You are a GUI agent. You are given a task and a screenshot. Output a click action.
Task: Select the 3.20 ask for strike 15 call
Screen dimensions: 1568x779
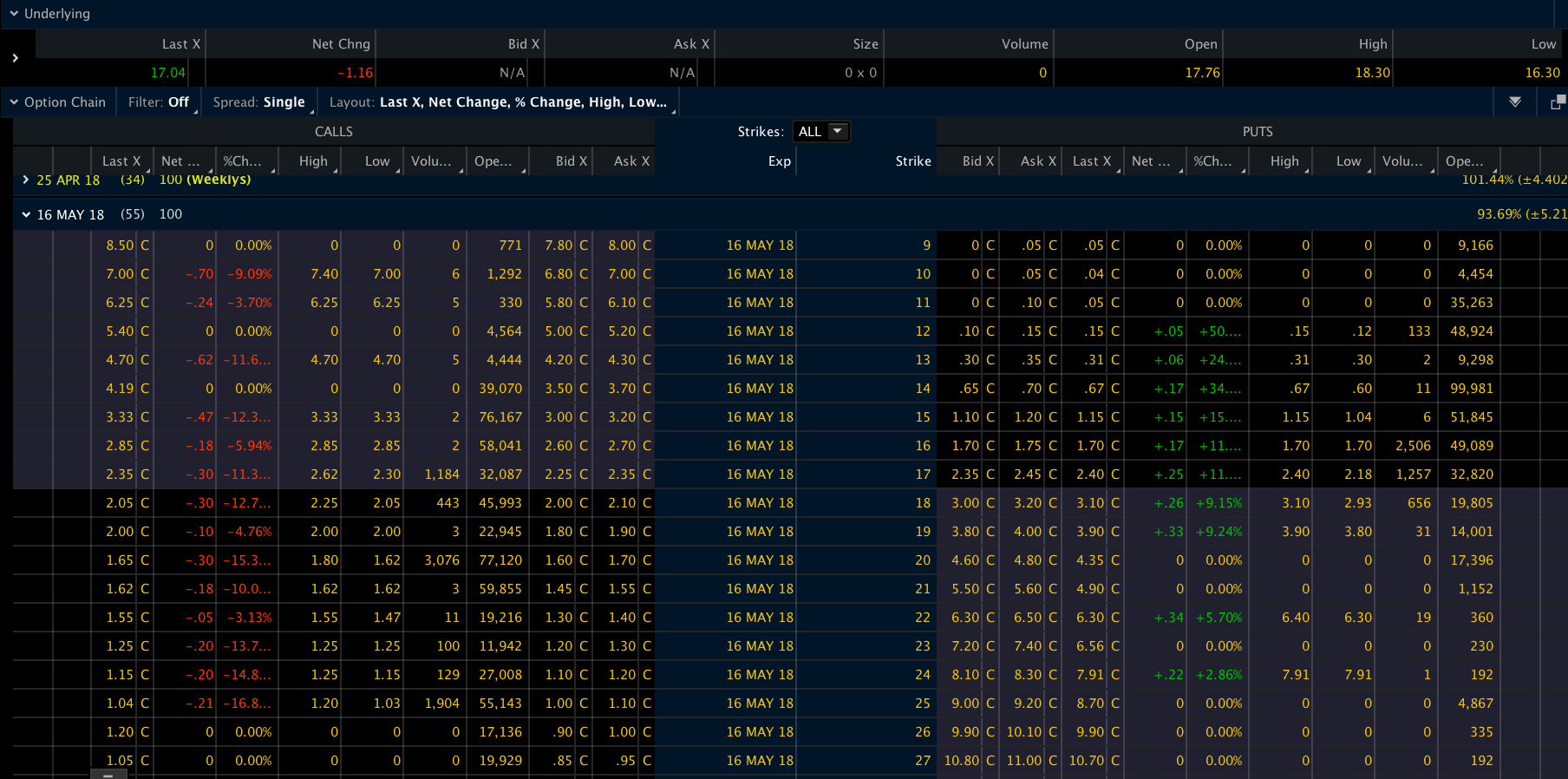click(621, 417)
